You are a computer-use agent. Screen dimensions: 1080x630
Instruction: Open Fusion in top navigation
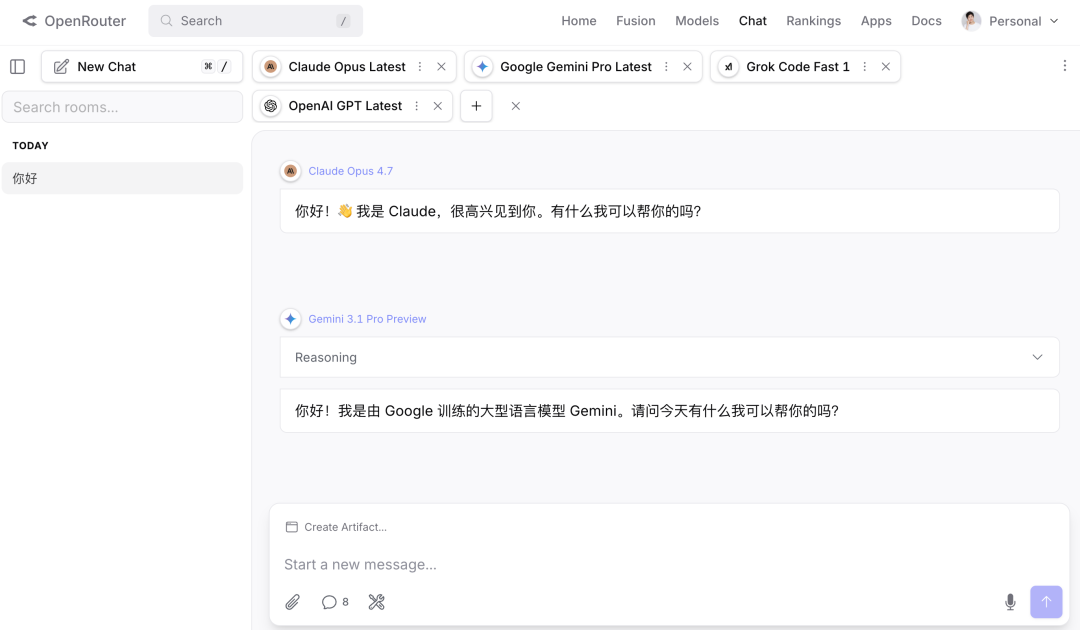tap(636, 21)
